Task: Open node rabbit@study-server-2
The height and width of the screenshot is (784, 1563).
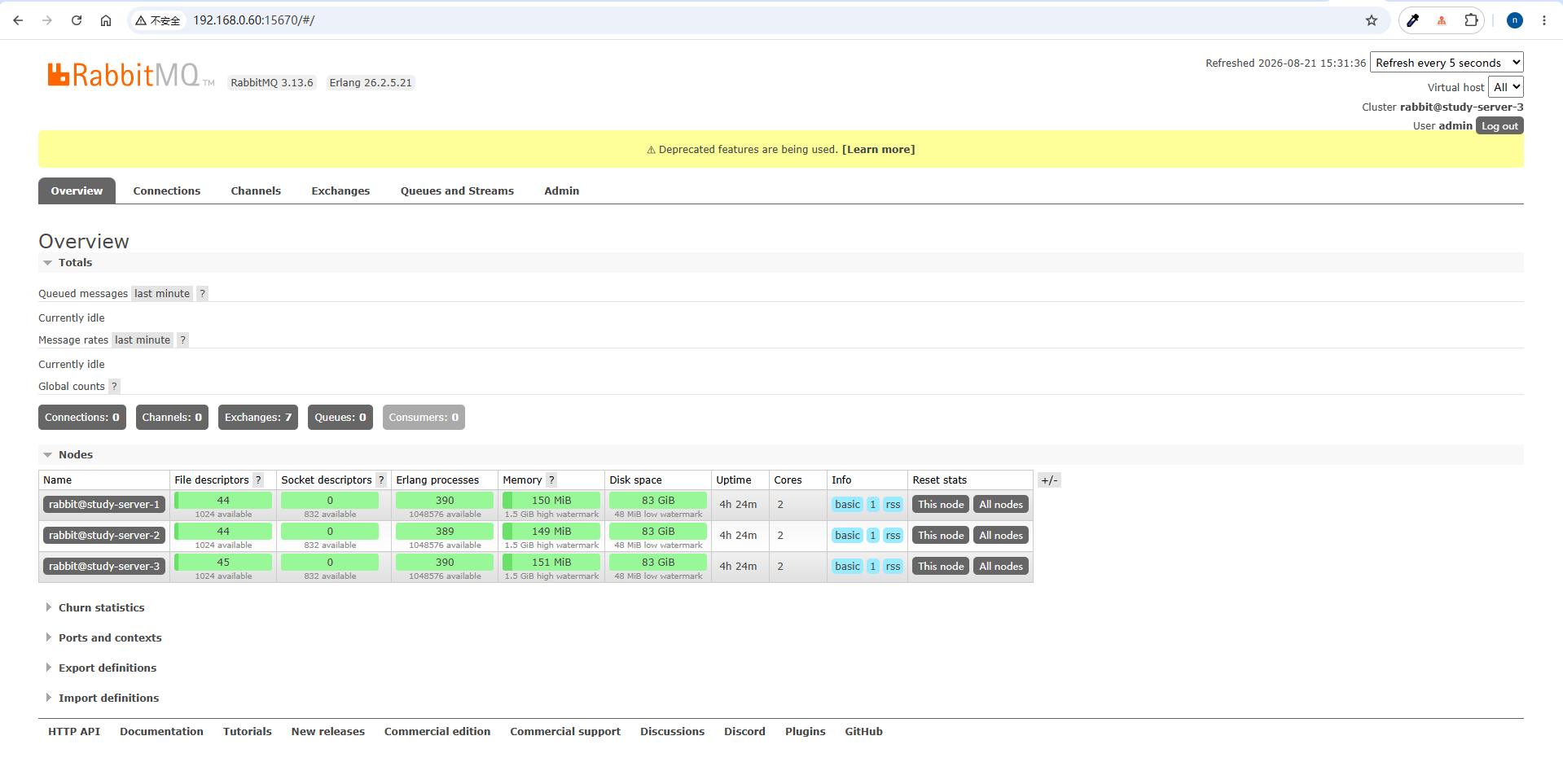Action: tap(104, 536)
